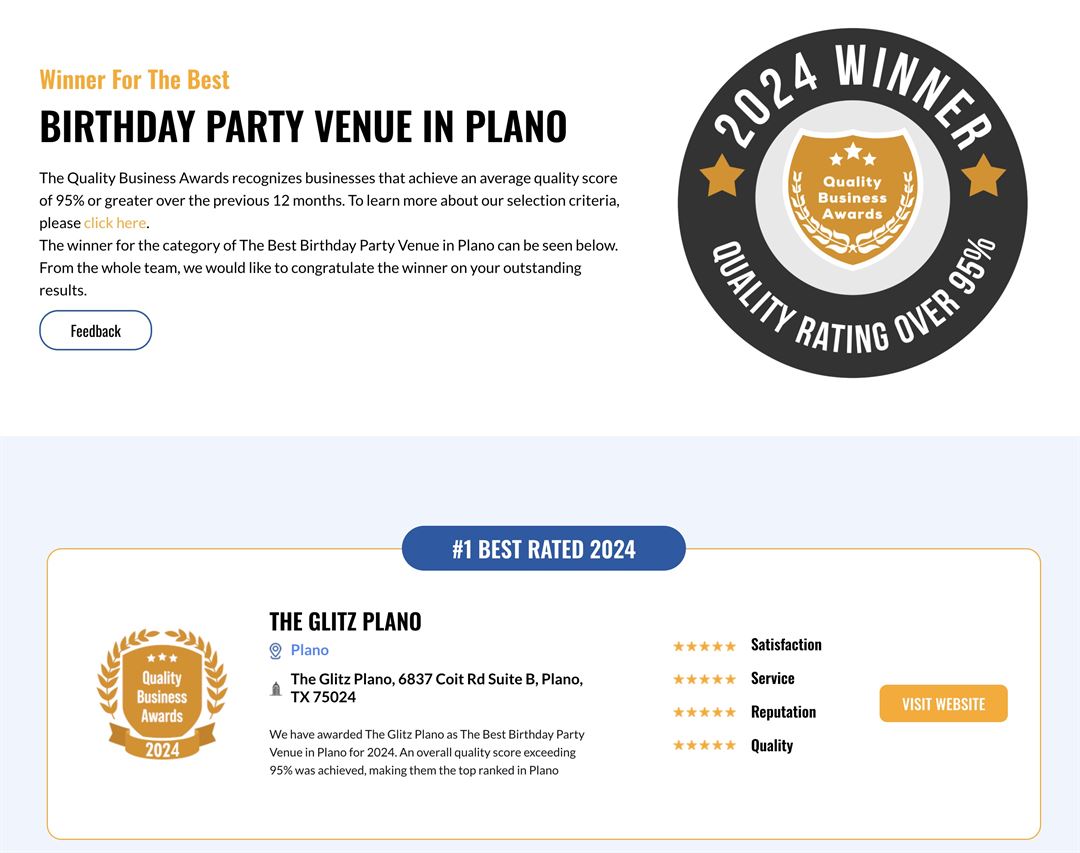Click the #1 Best Rated 2024 banner
This screenshot has width=1080, height=853.
click(x=543, y=549)
